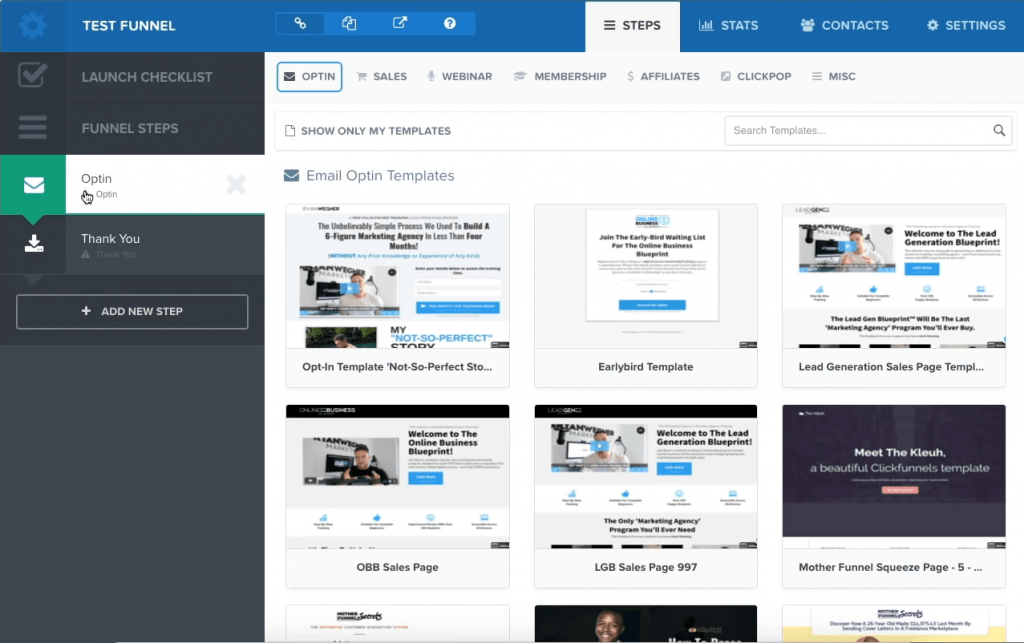Click the copy pages icon in header
Screen dimensions: 1024x643
349,24
